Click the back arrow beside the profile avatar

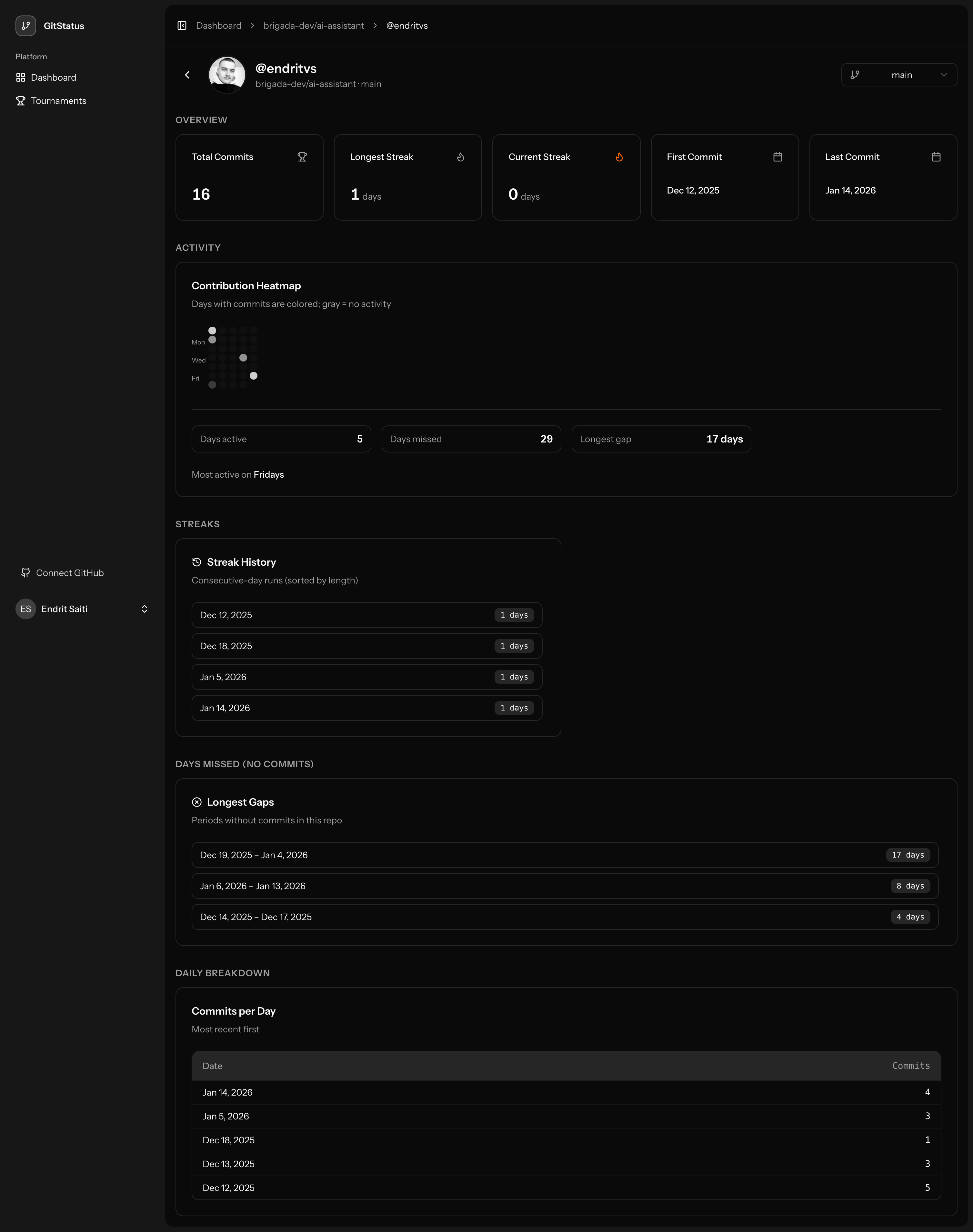coord(187,75)
